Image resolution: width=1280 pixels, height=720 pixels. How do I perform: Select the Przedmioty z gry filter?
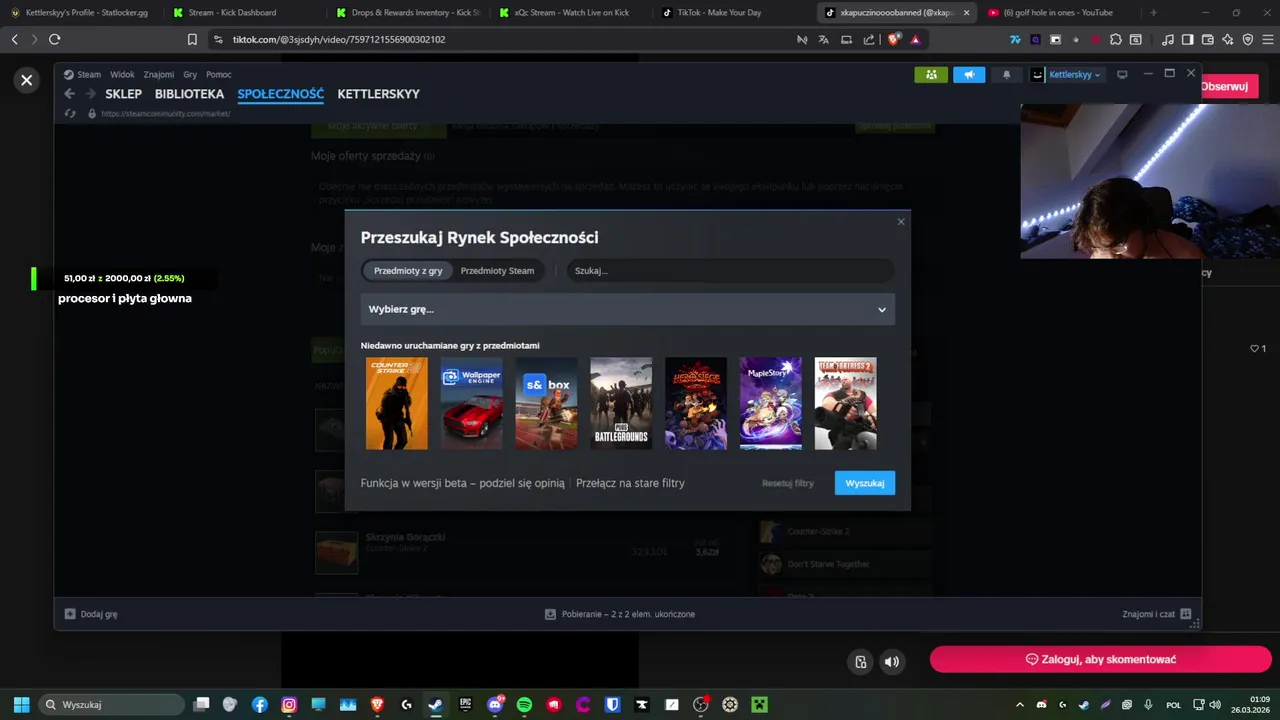[x=408, y=271]
